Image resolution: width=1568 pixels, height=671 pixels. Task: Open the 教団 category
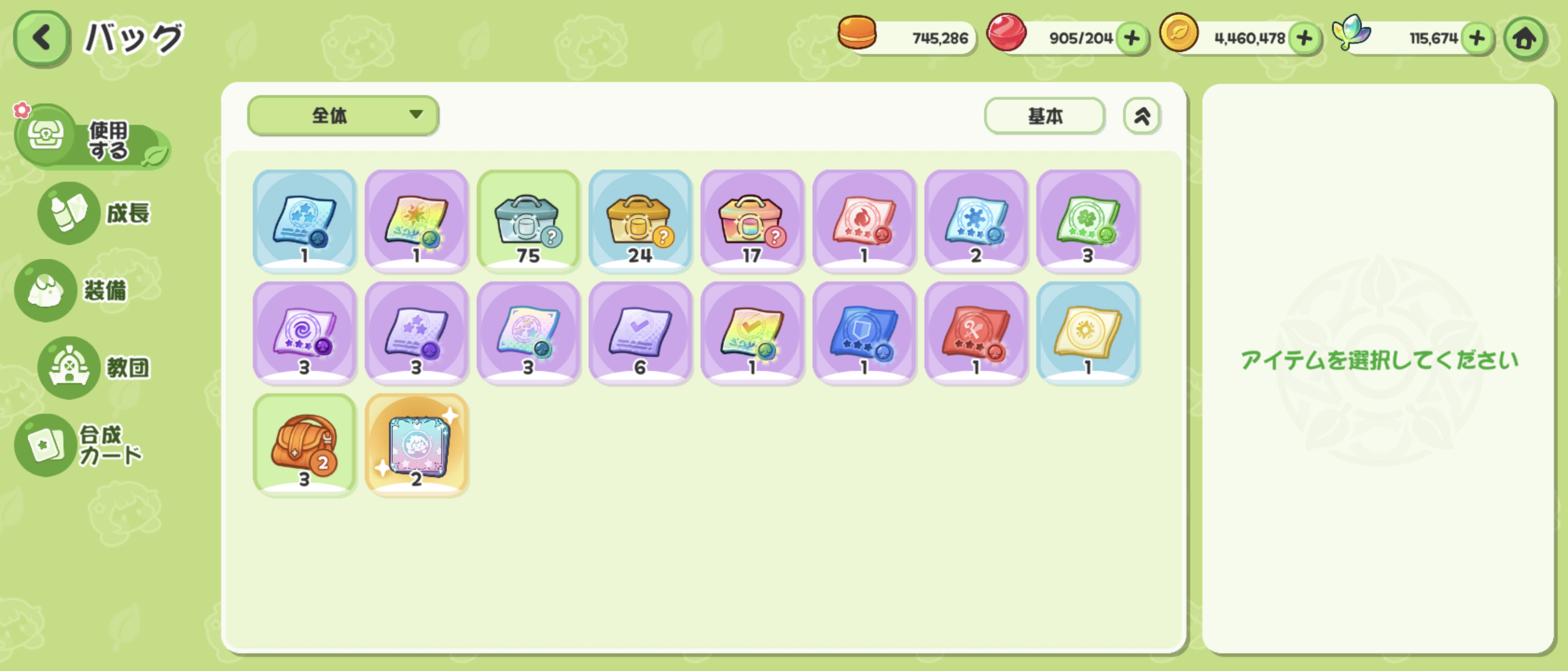pos(94,368)
